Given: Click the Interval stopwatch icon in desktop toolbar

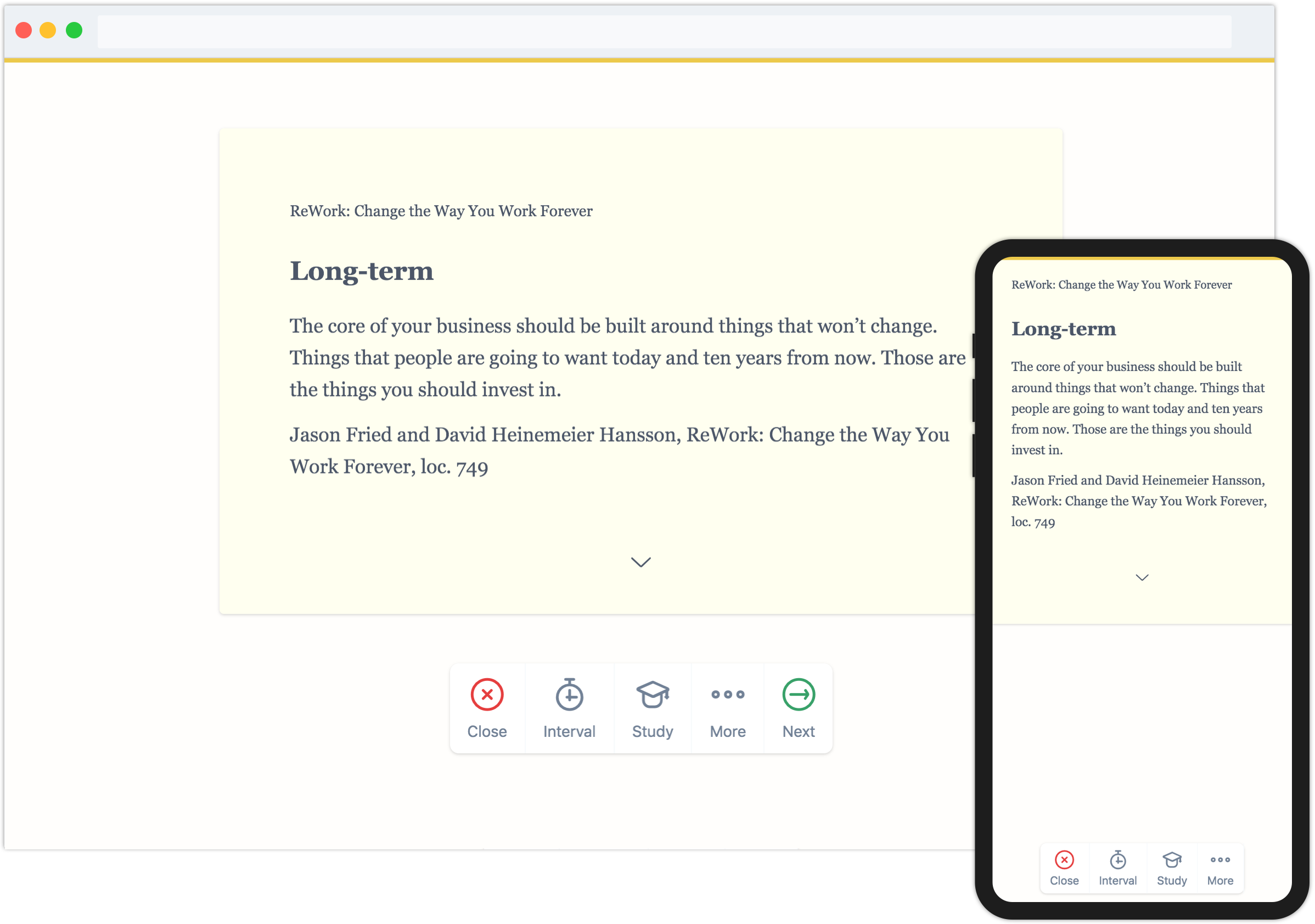Looking at the screenshot, I should click(x=569, y=695).
